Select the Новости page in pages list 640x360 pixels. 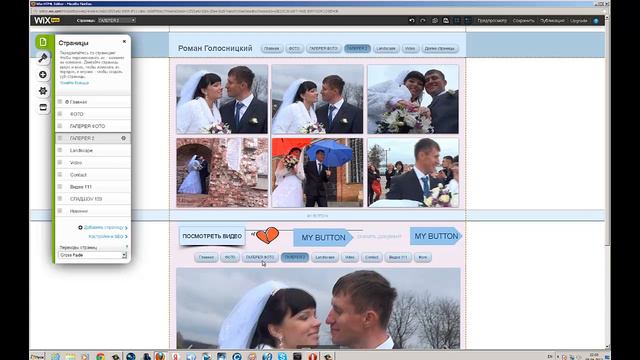[93, 211]
